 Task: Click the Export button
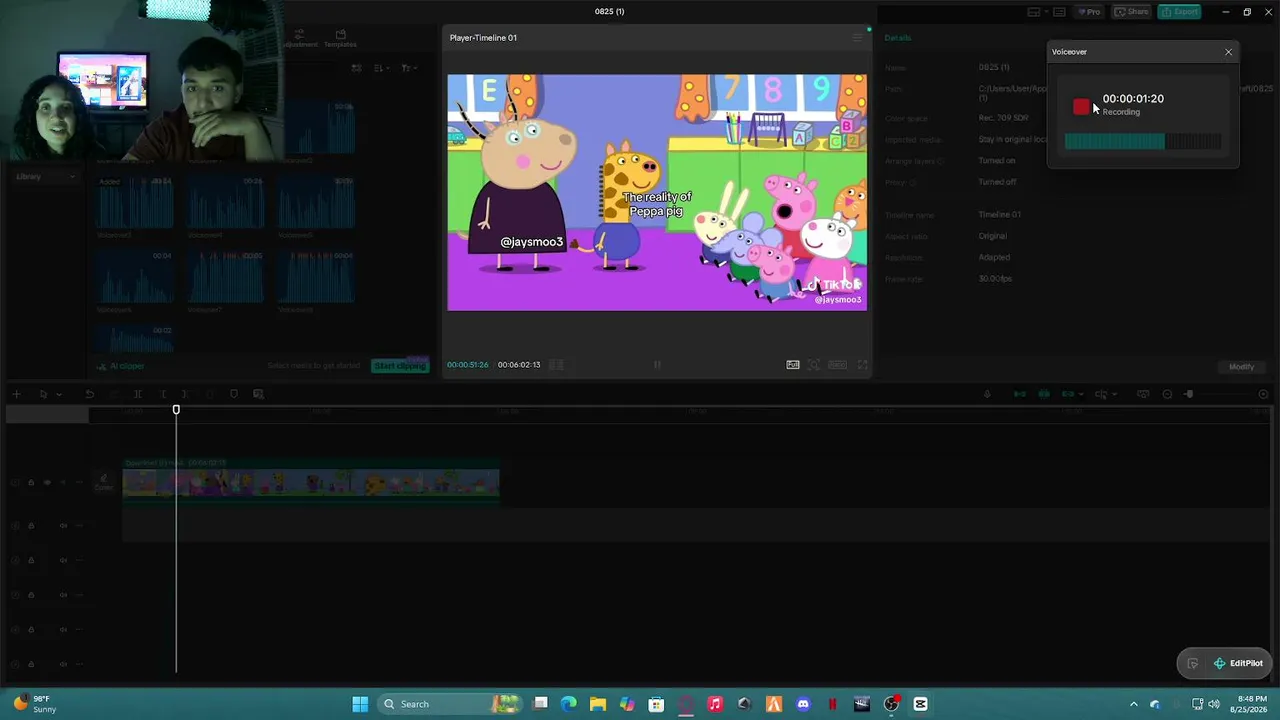pos(1180,12)
